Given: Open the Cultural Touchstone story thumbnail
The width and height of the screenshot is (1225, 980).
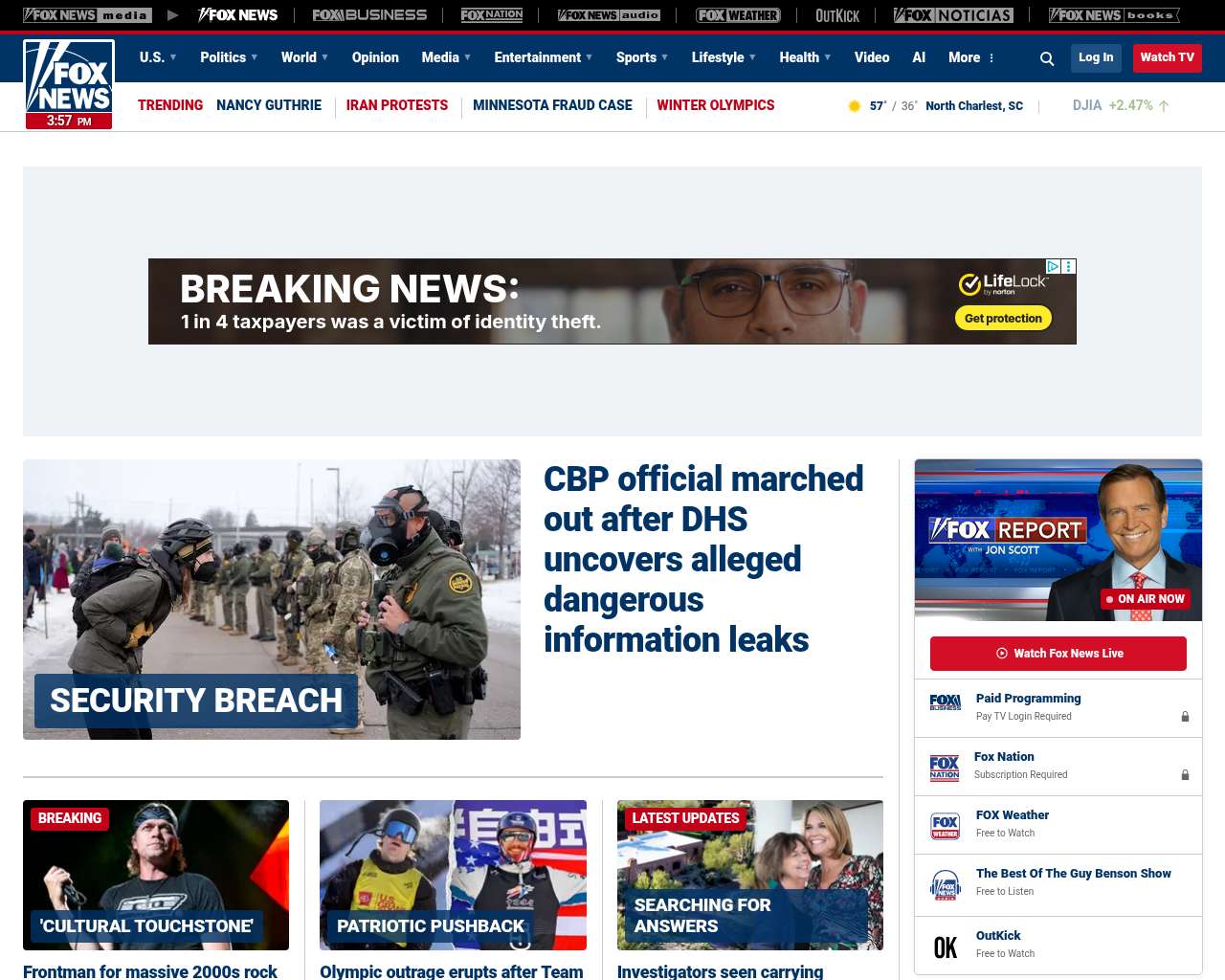Looking at the screenshot, I should (156, 875).
